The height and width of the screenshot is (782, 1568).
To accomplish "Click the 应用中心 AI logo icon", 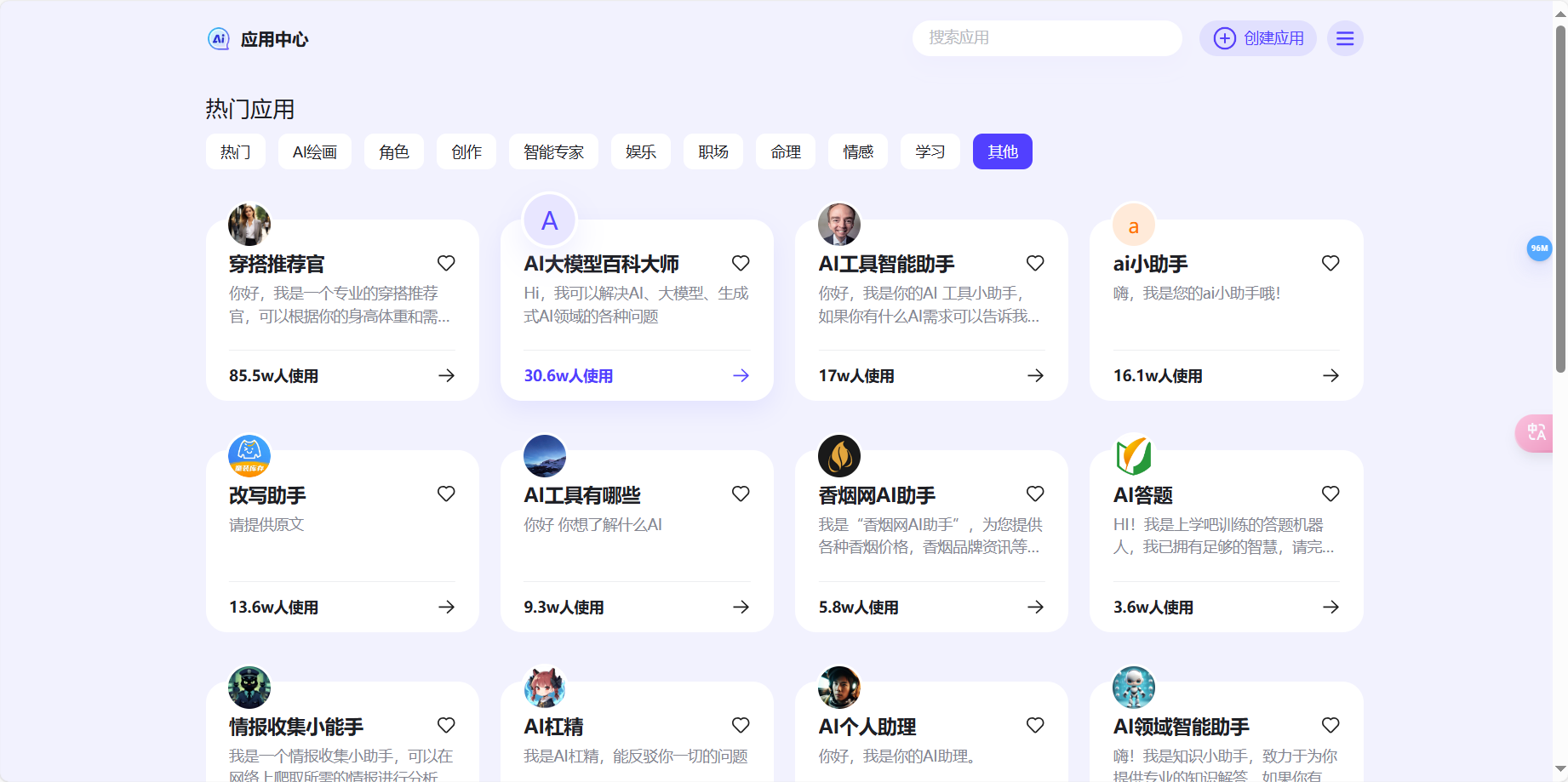I will 219,38.
